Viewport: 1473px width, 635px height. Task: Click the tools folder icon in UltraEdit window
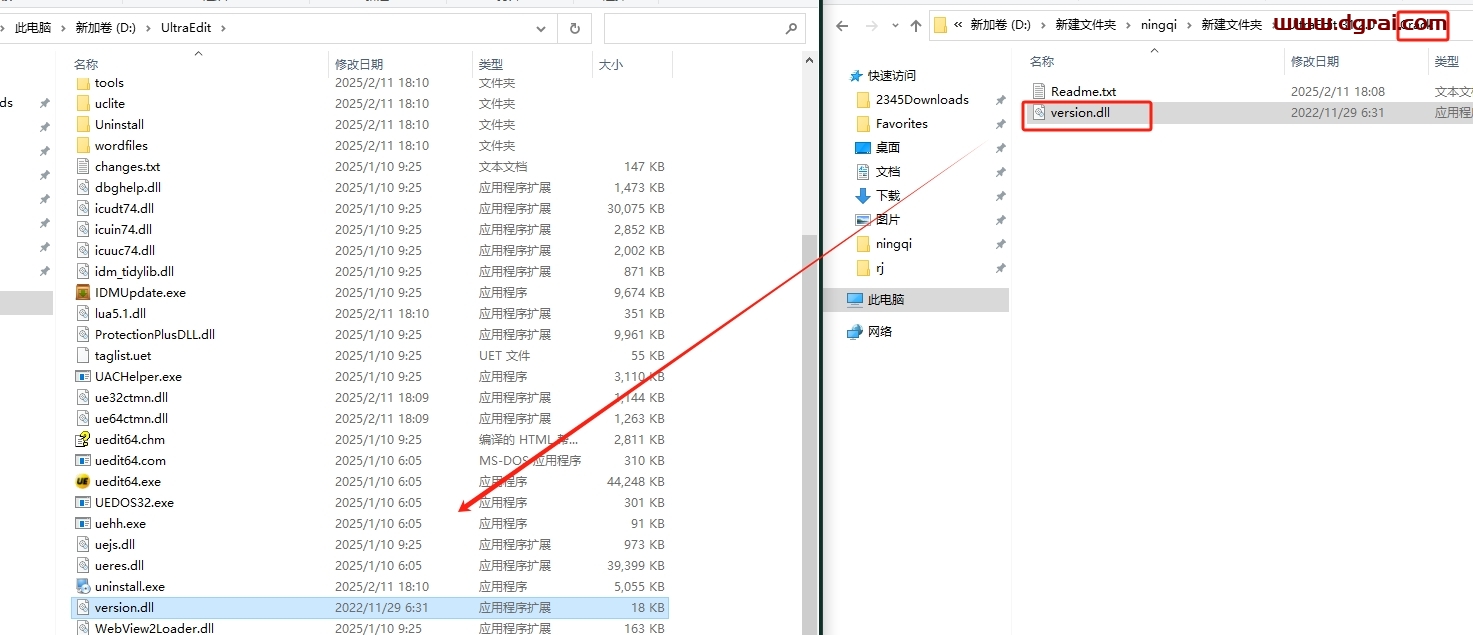(x=83, y=83)
